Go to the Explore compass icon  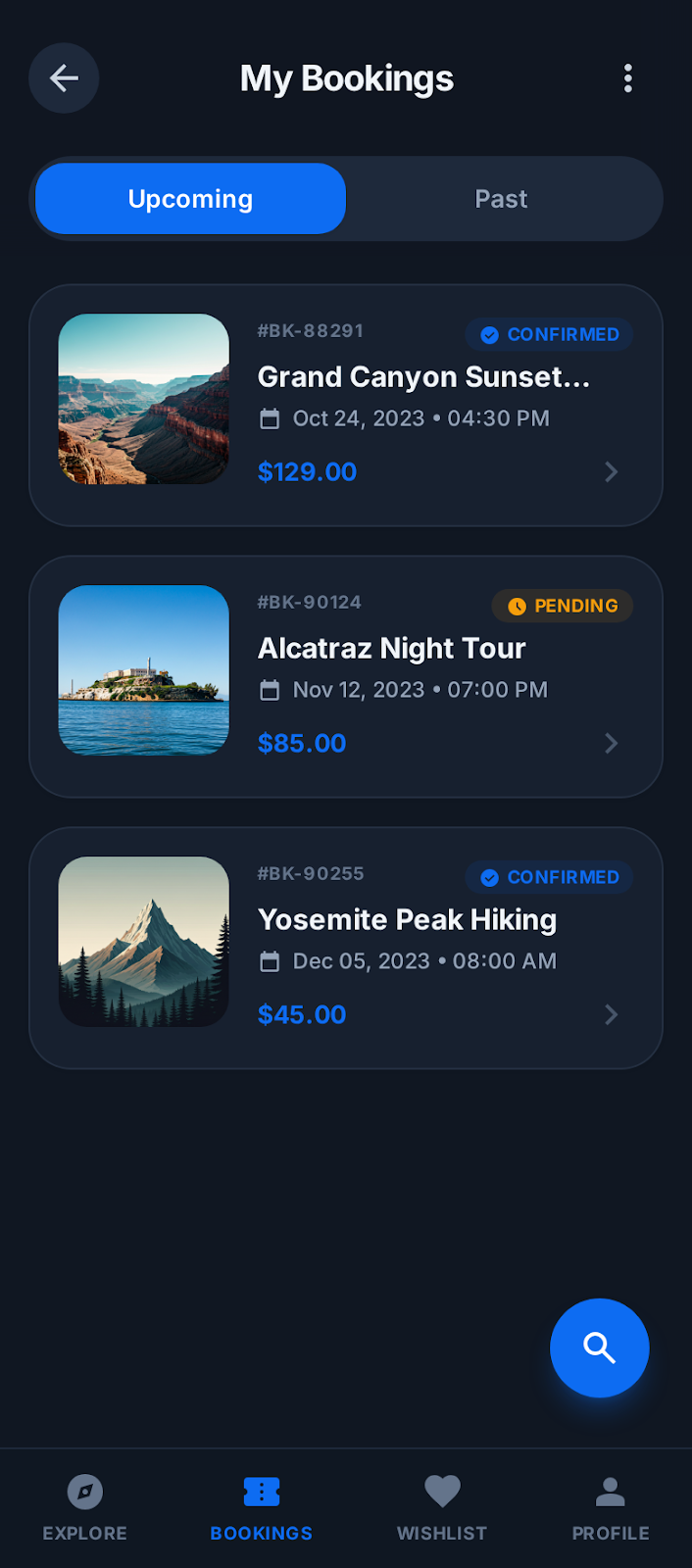coord(85,1493)
